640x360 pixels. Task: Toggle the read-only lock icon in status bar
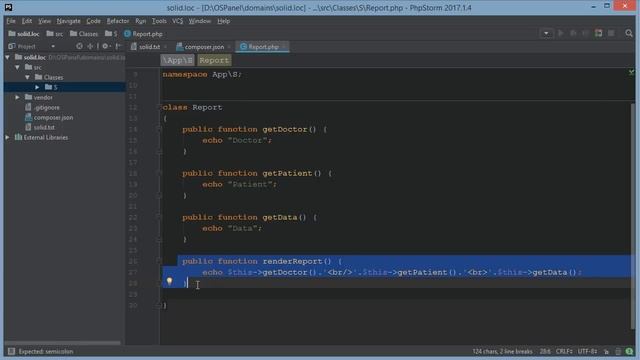pos(607,351)
